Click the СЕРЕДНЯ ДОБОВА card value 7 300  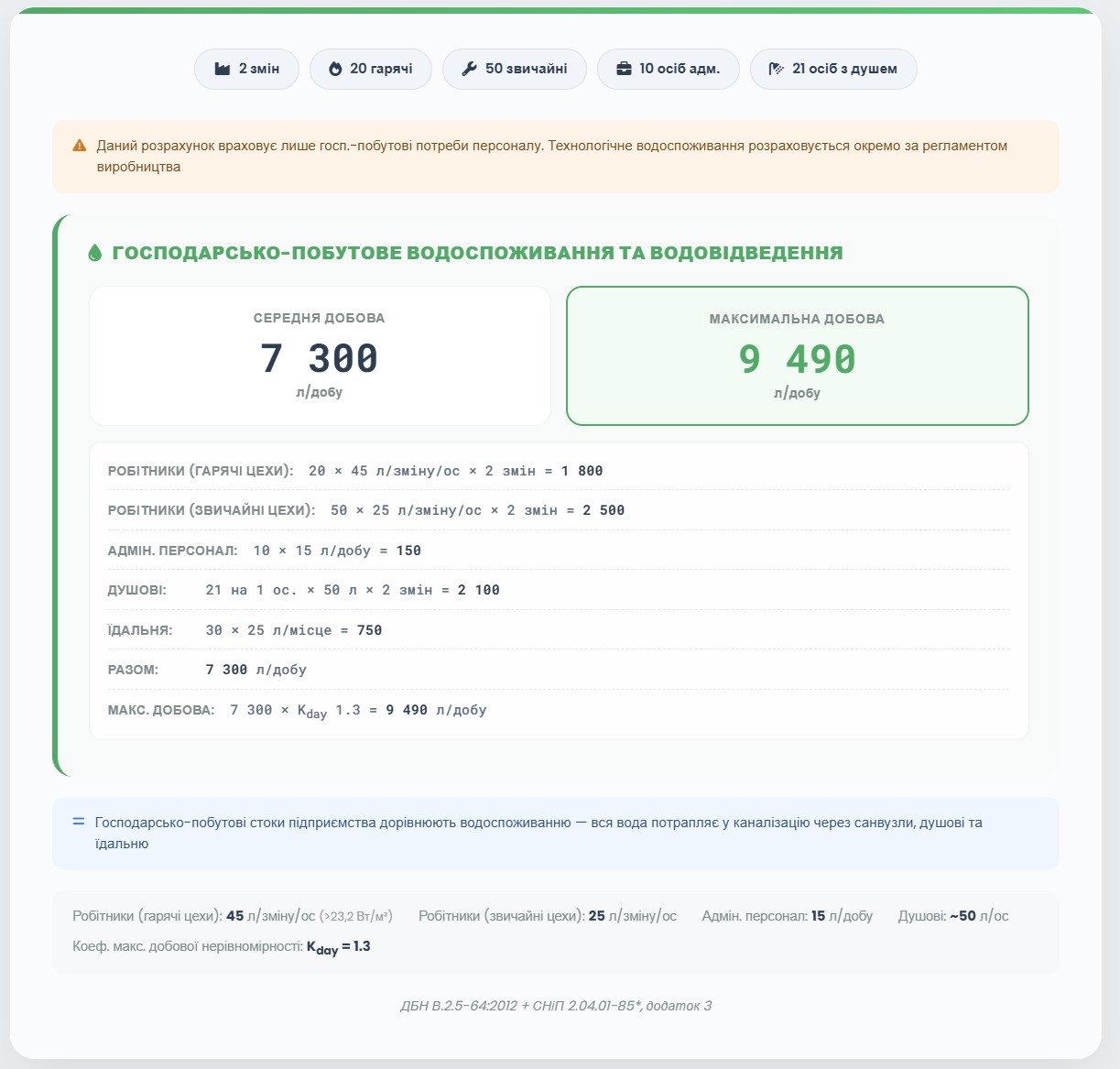(x=320, y=358)
